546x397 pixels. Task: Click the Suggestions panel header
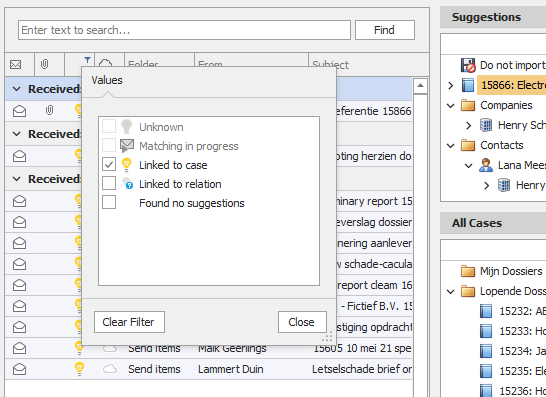coord(493,17)
